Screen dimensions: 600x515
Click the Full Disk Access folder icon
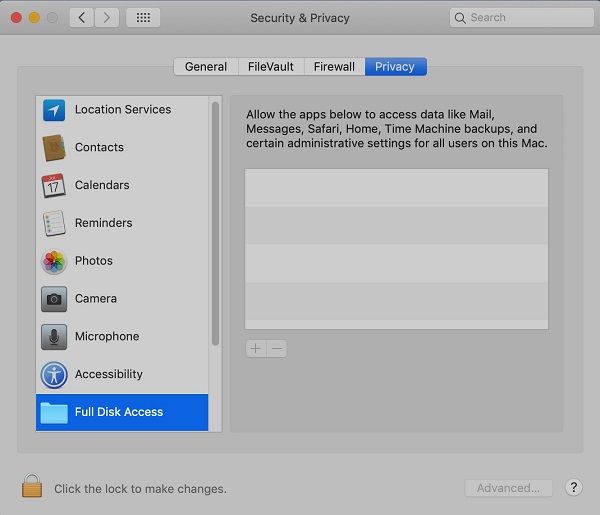coord(53,412)
